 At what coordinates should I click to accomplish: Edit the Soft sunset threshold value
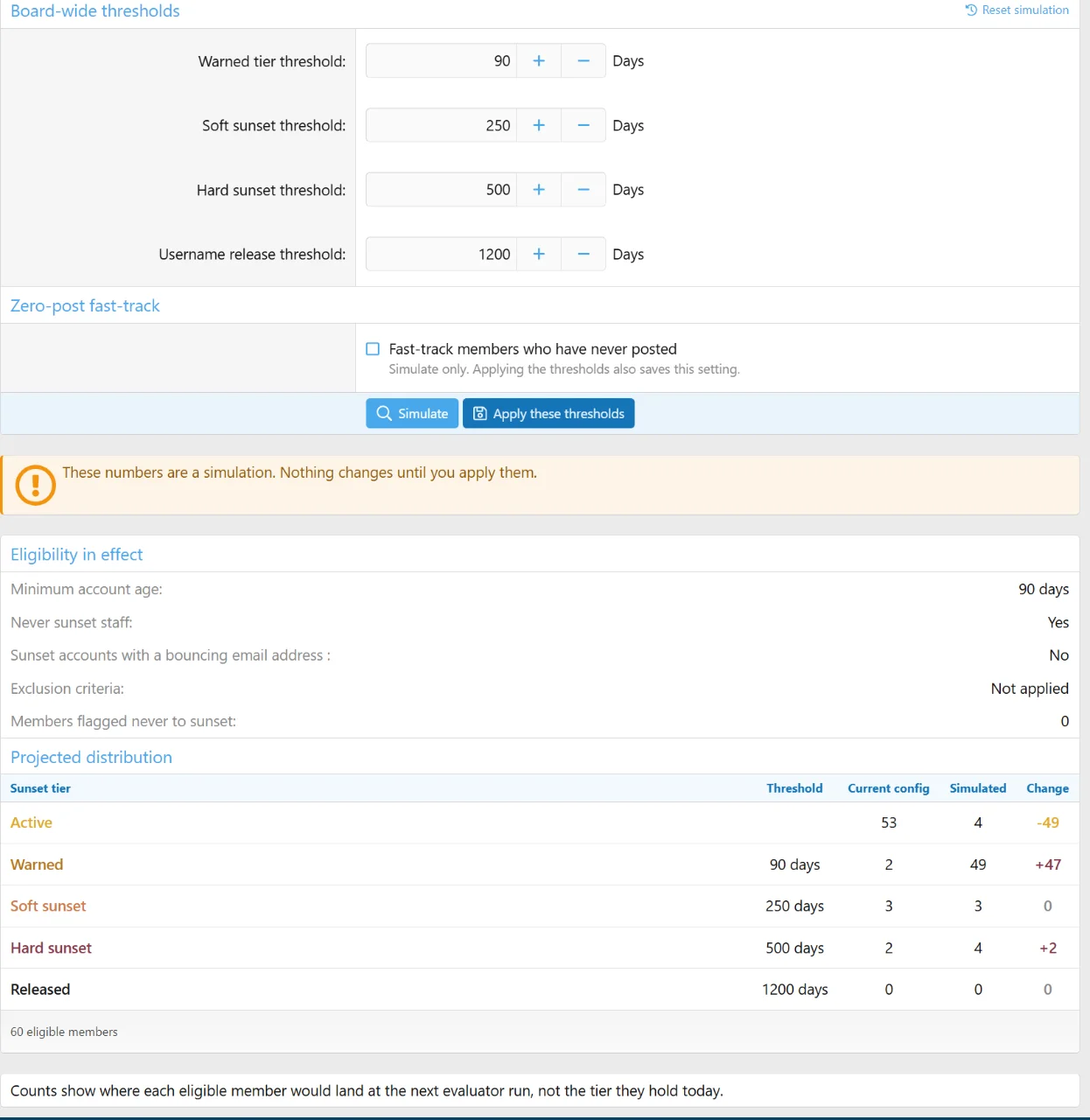(x=442, y=125)
